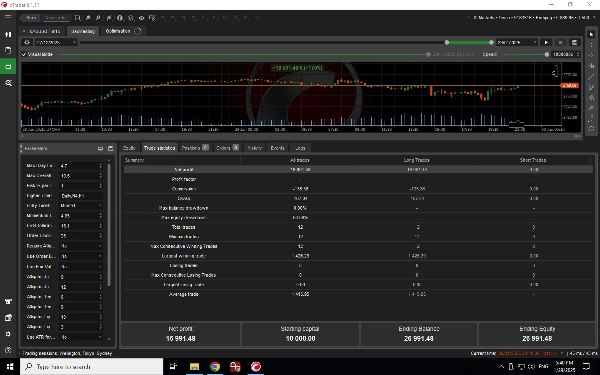
Task: Select the Max balance drawdown row
Action: pyautogui.click(x=358, y=208)
